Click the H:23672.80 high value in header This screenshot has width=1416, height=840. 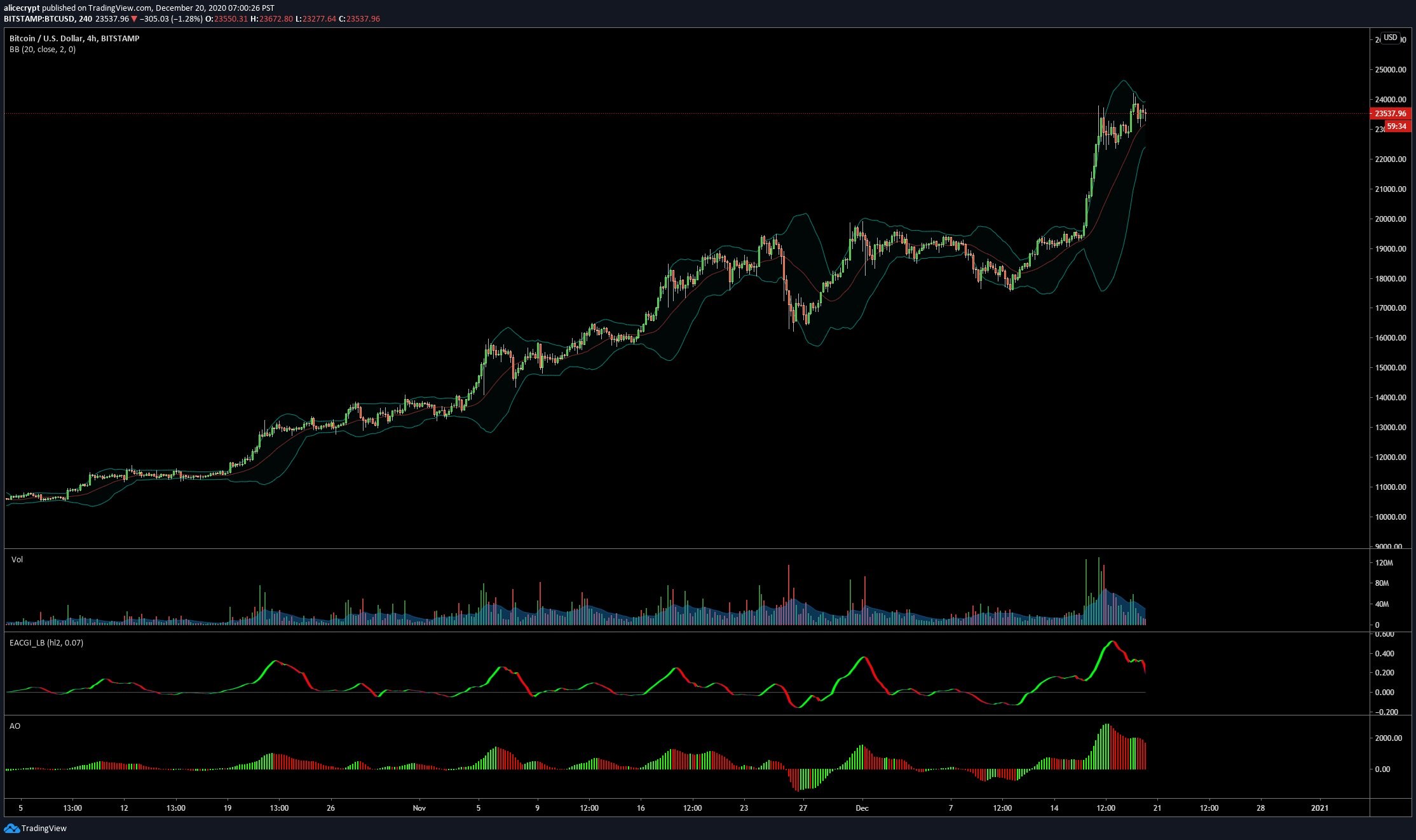point(272,19)
